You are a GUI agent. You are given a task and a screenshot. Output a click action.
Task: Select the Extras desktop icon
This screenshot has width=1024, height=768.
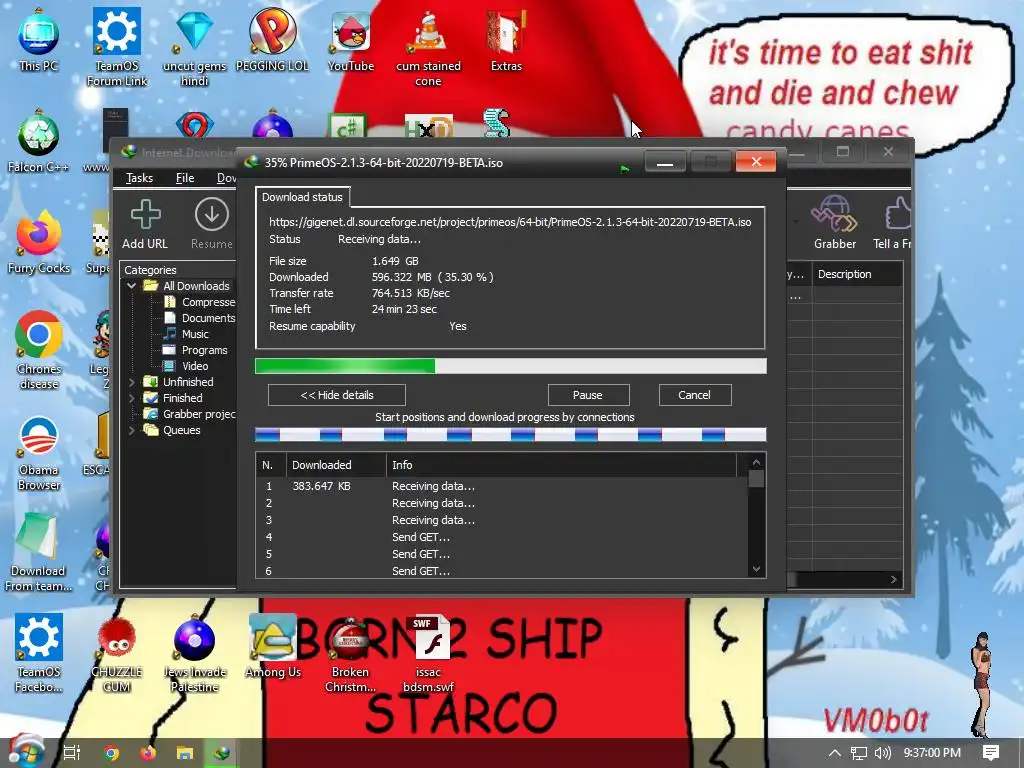(506, 31)
